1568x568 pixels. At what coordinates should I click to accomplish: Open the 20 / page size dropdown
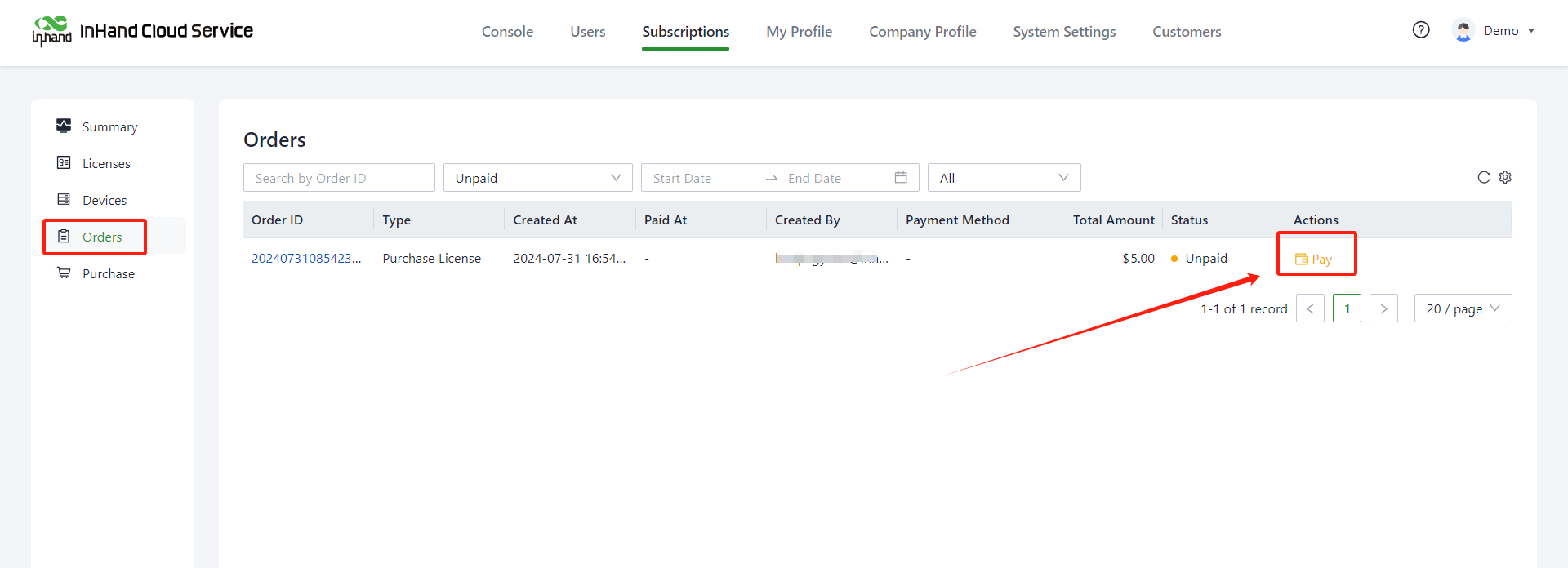coord(1462,308)
